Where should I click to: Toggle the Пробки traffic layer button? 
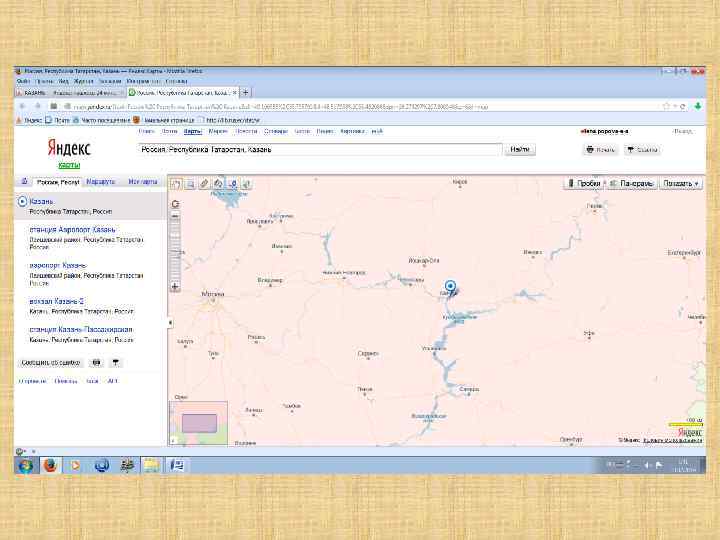tap(584, 183)
